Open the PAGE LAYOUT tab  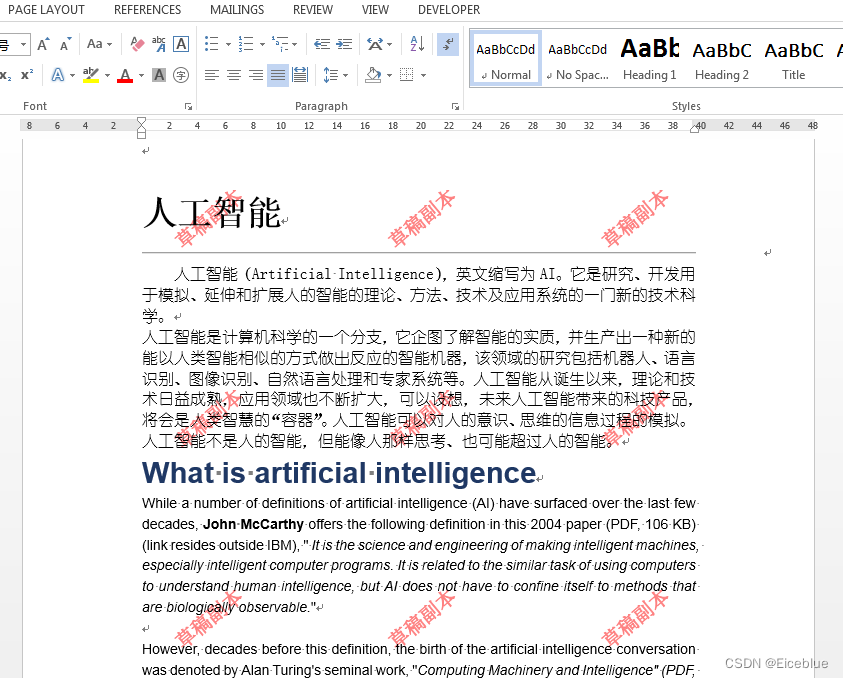(46, 10)
